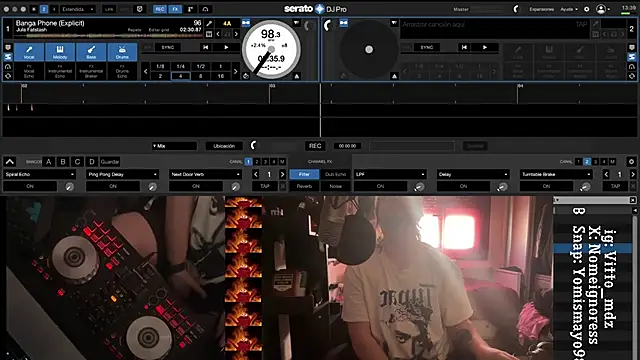Open deck 2 stems tab icon on right strip

tap(632, 57)
